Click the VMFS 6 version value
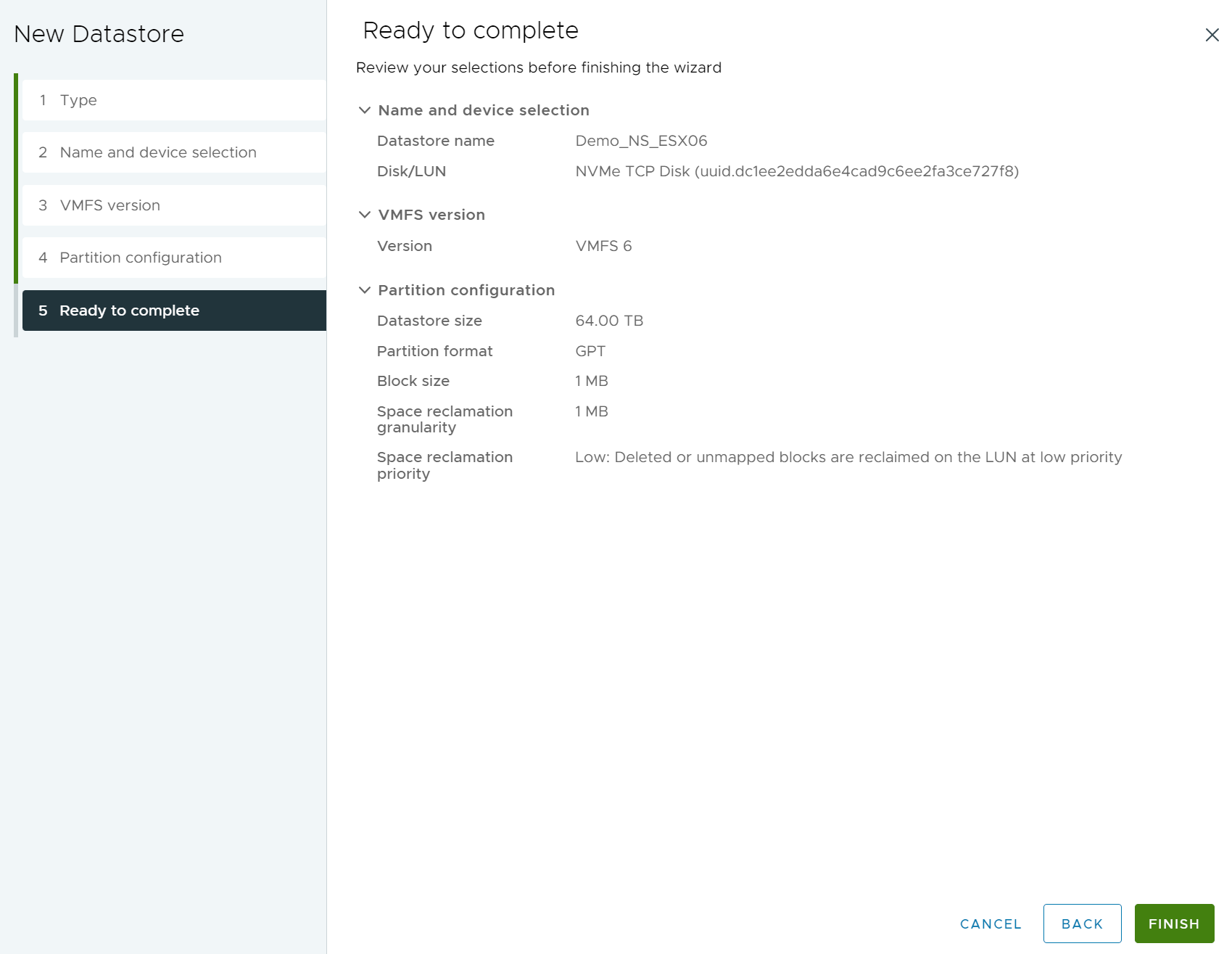Image resolution: width=1232 pixels, height=954 pixels. pos(603,246)
